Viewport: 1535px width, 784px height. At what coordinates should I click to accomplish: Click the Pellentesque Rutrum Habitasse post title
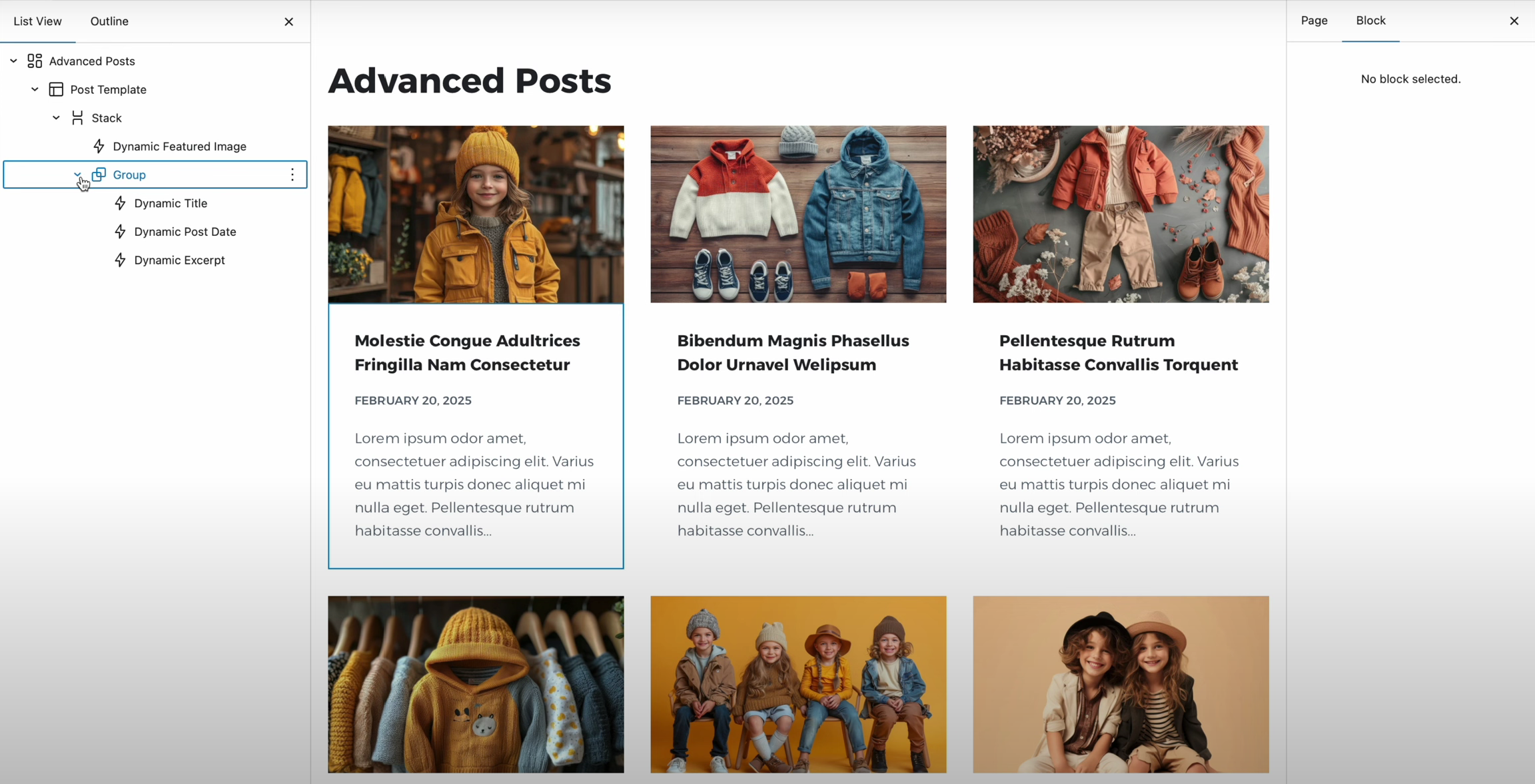pyautogui.click(x=1118, y=352)
